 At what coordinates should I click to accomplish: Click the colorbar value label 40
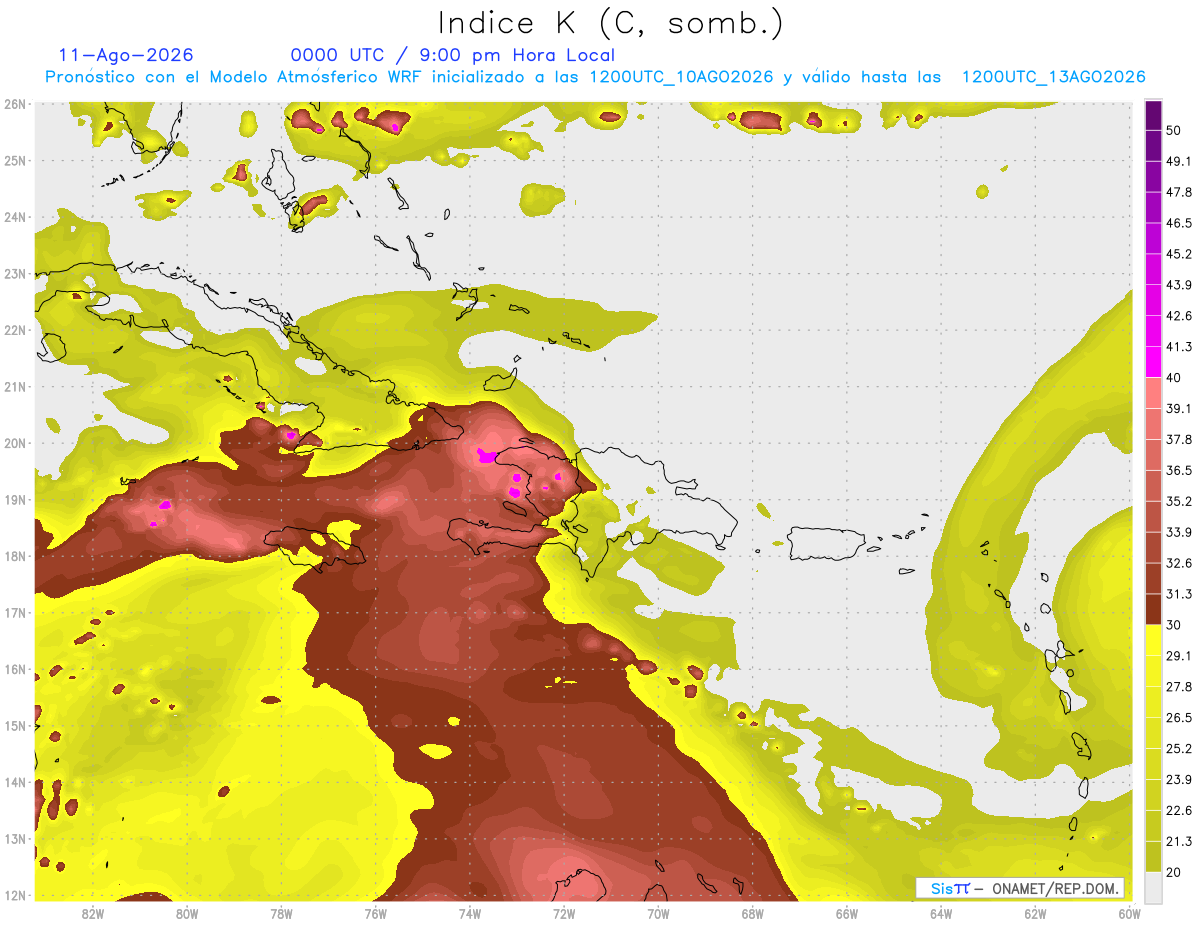[1174, 377]
